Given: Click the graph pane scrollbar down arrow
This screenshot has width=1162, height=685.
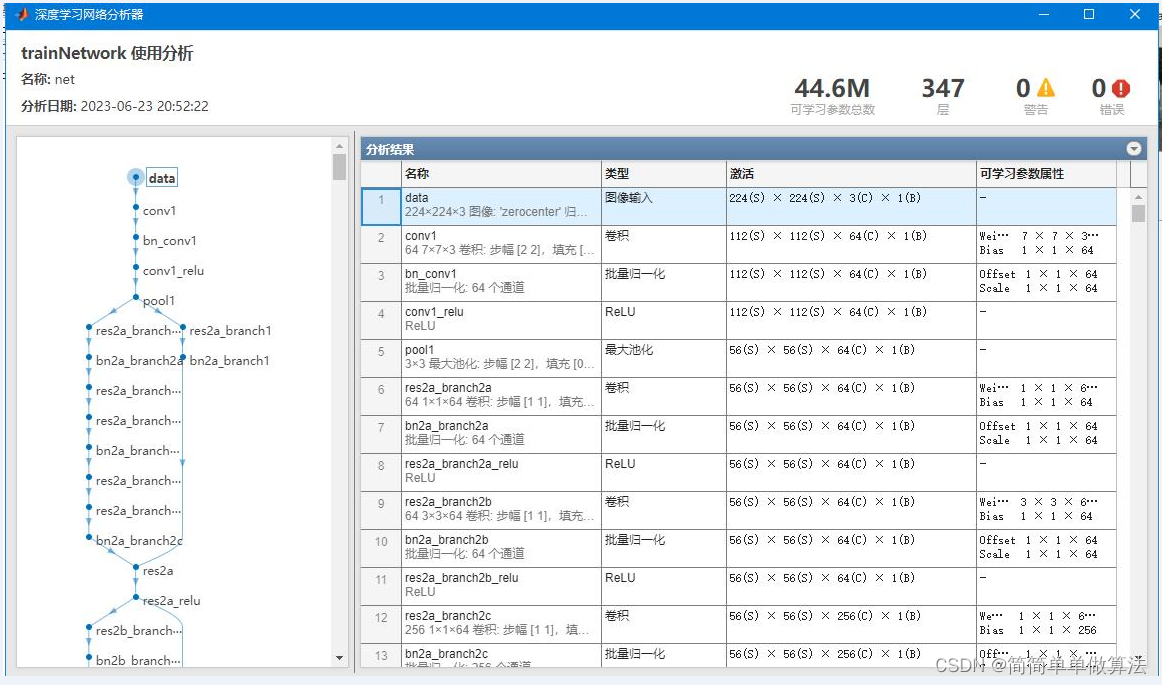Looking at the screenshot, I should 339,658.
